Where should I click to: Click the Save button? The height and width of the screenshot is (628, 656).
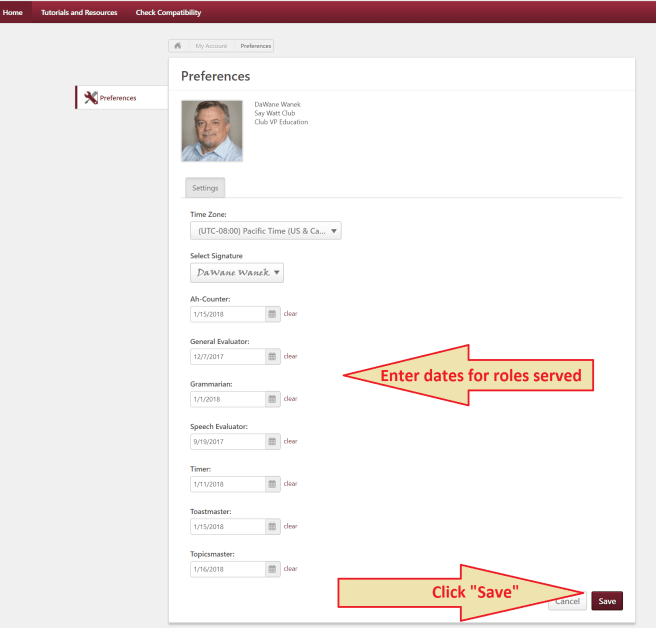607,601
